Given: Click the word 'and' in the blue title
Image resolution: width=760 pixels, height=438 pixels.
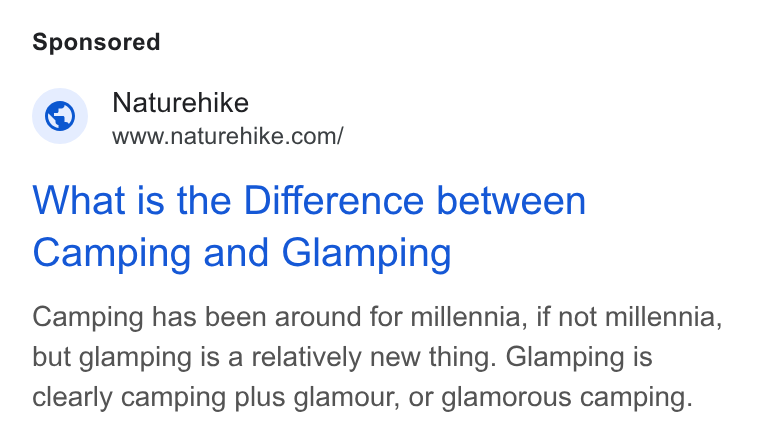Looking at the screenshot, I should point(236,253).
